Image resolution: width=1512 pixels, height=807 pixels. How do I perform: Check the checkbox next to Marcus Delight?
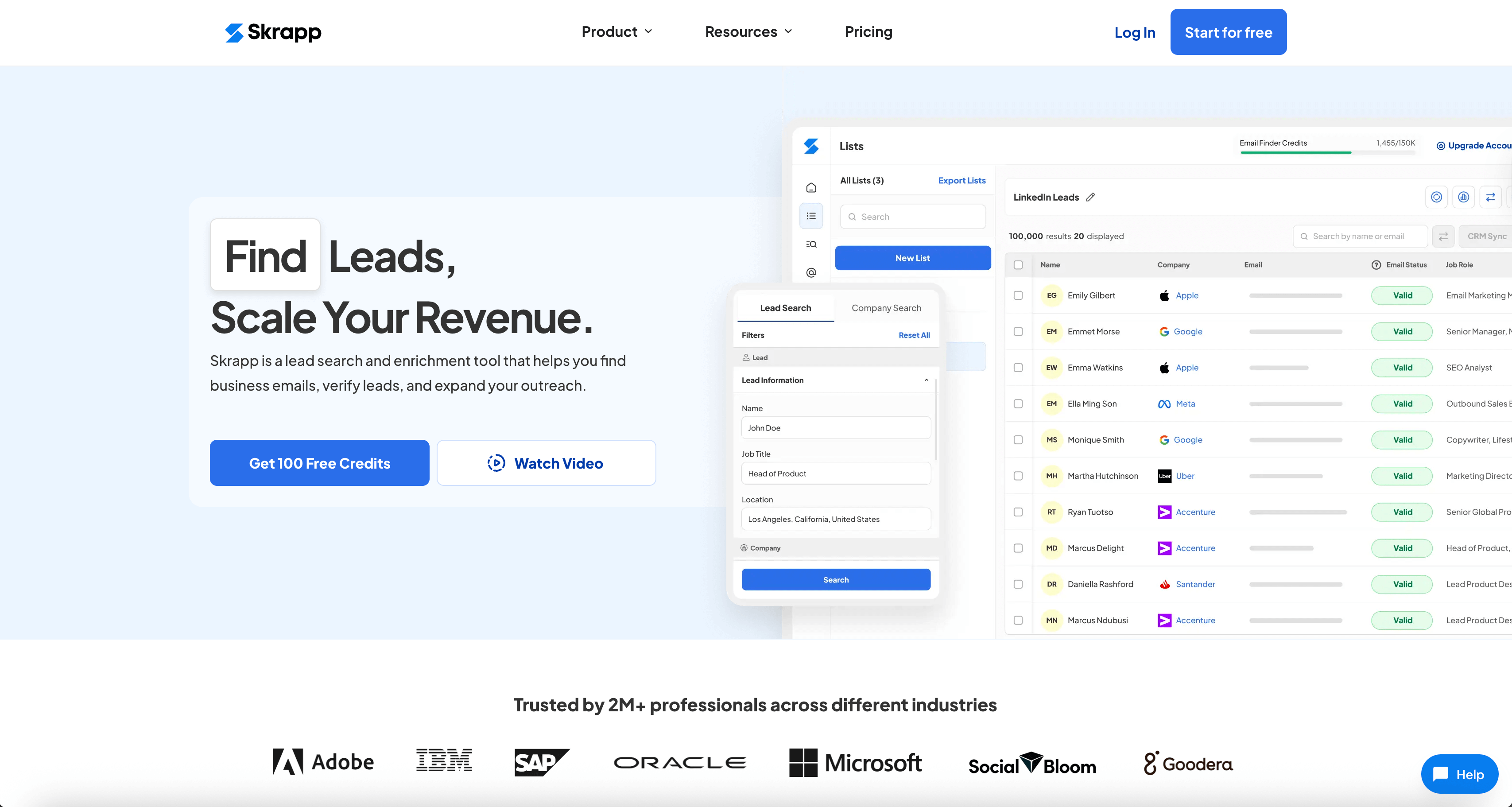(x=1018, y=548)
